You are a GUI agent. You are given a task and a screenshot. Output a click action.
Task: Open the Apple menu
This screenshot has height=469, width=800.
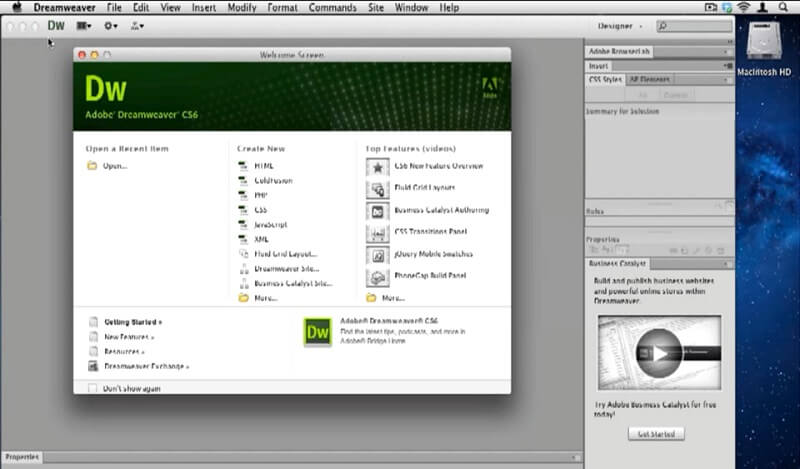[x=17, y=7]
